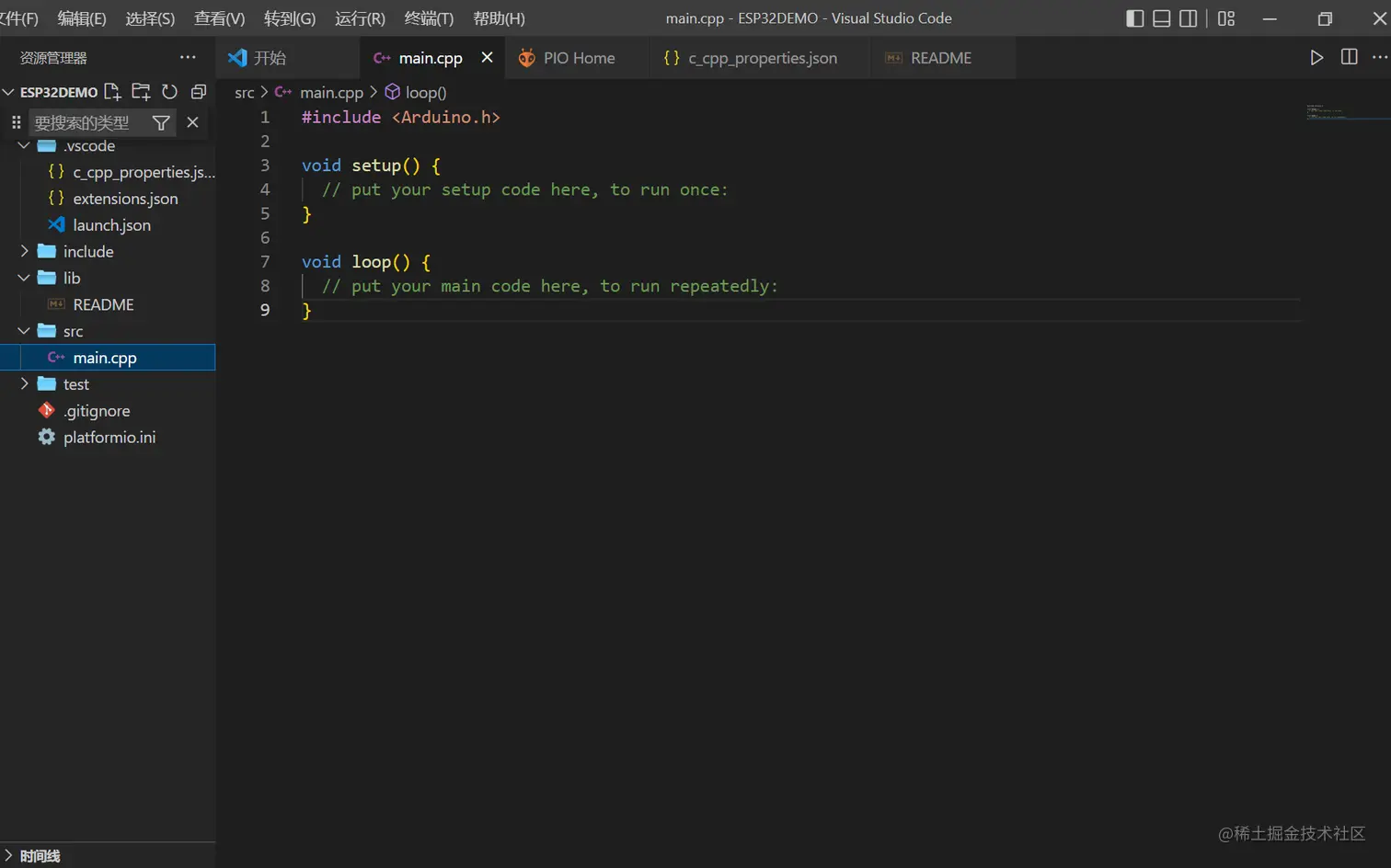Click the loop() breadcrumb symbol
1391x868 pixels.
426,92
